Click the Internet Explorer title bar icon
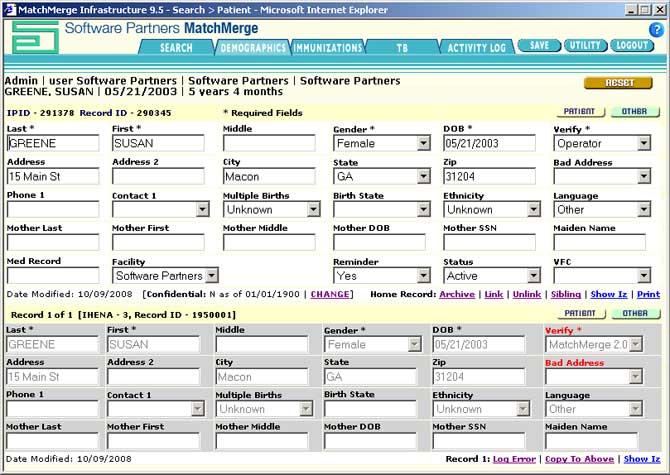 9,9
